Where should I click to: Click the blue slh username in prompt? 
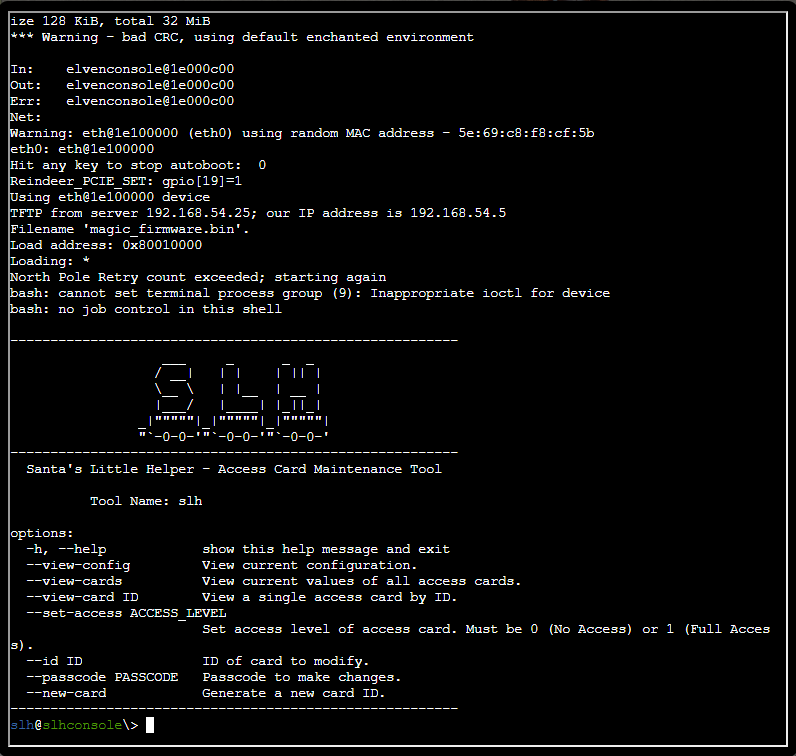(x=22, y=725)
